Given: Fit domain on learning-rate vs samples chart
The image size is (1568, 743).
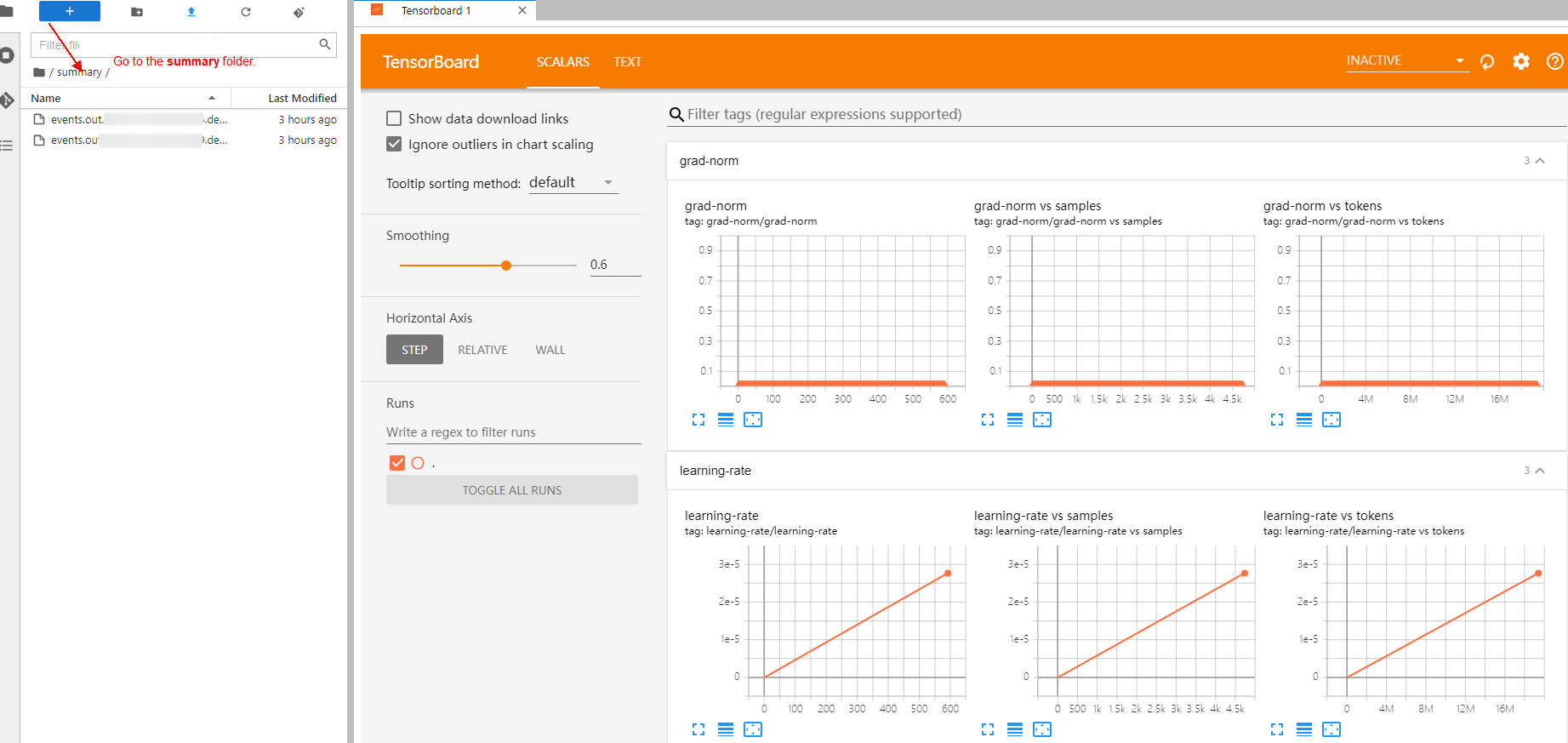Looking at the screenshot, I should click(1042, 729).
